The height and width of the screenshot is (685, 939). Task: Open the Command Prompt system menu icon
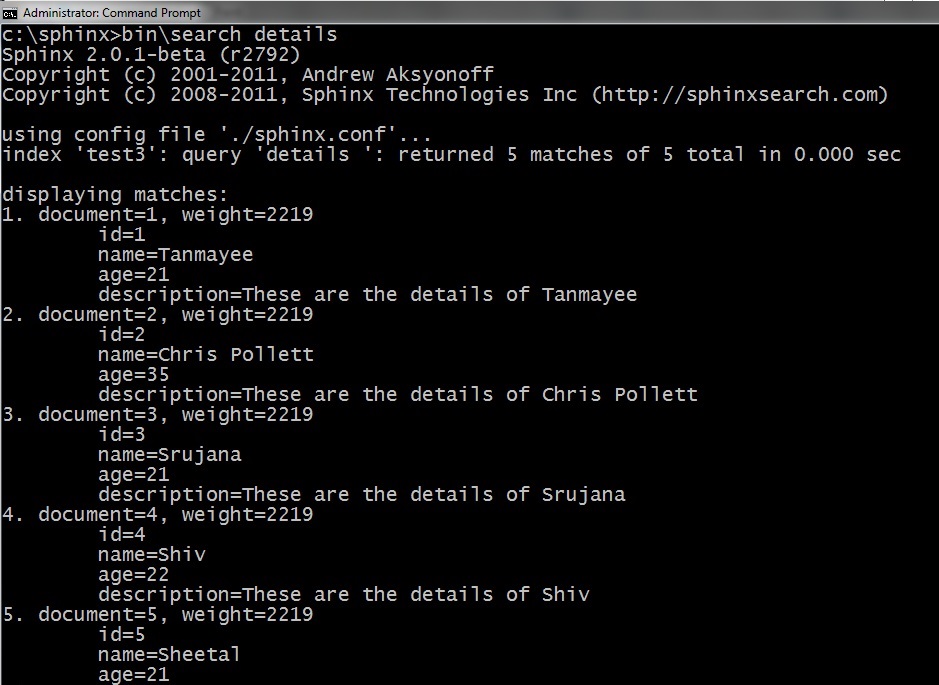coord(10,13)
